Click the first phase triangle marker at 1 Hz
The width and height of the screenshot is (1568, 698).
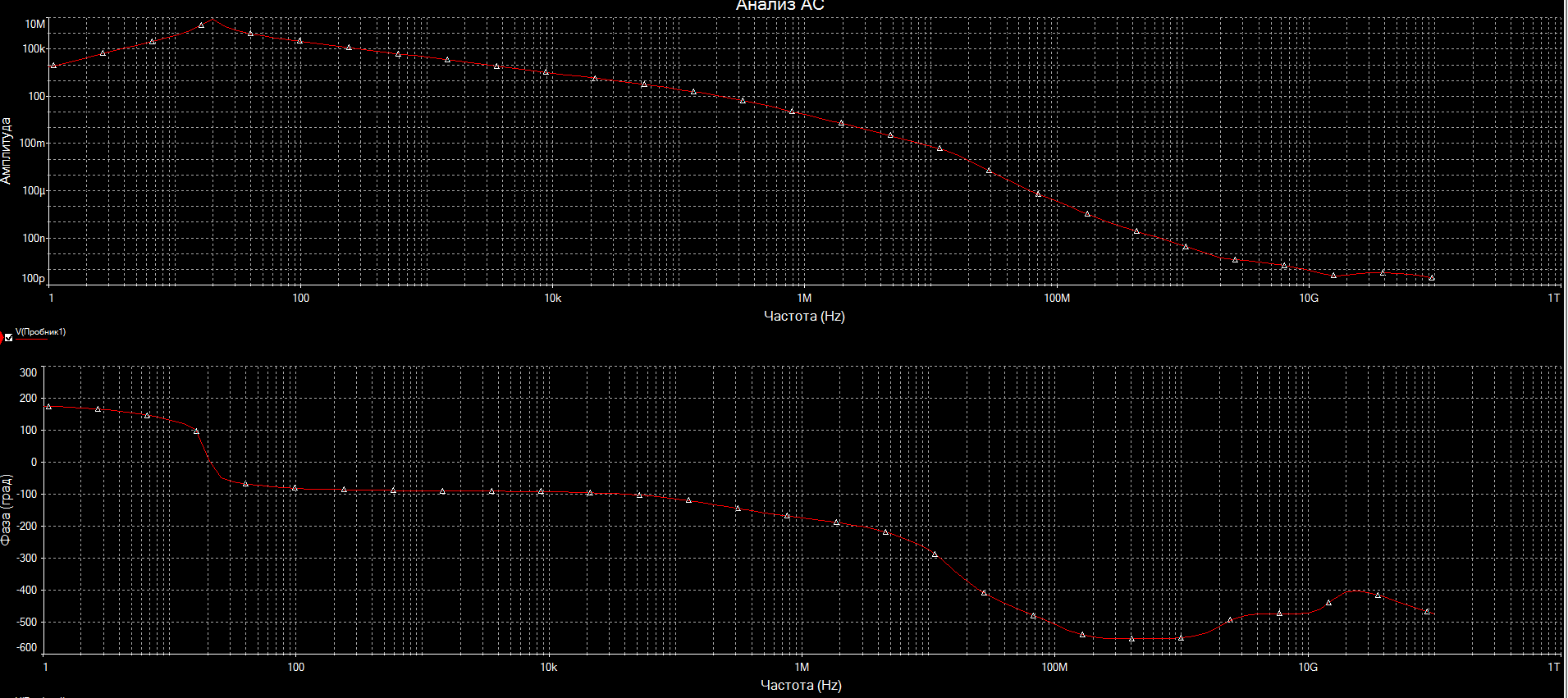click(48, 406)
